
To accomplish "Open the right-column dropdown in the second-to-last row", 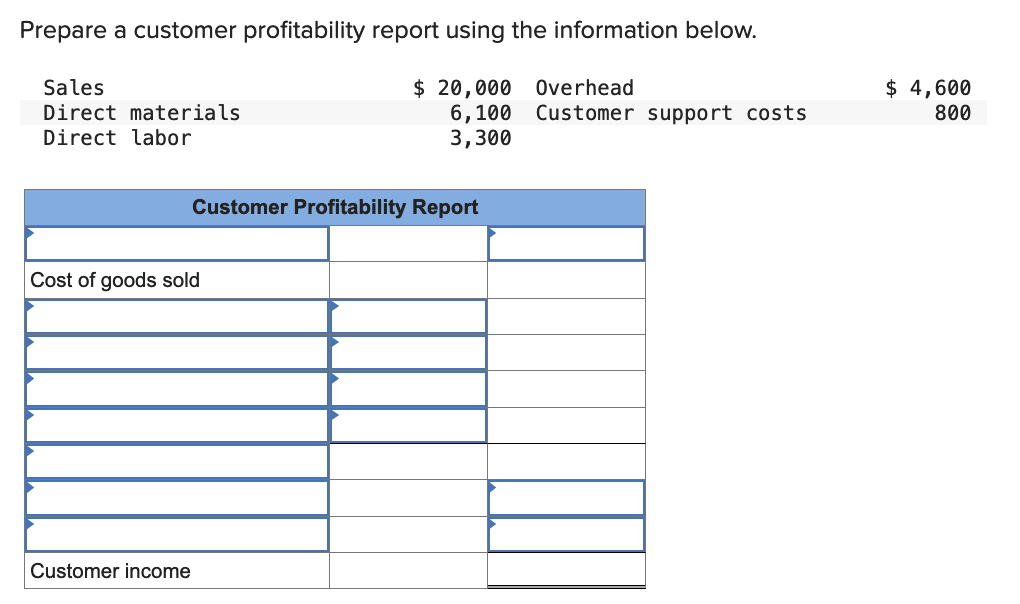I will [x=566, y=497].
